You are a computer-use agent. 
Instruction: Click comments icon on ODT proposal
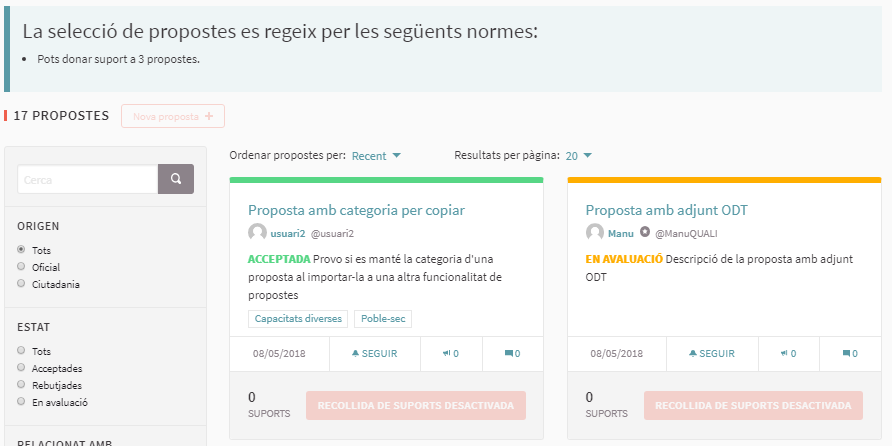point(850,353)
